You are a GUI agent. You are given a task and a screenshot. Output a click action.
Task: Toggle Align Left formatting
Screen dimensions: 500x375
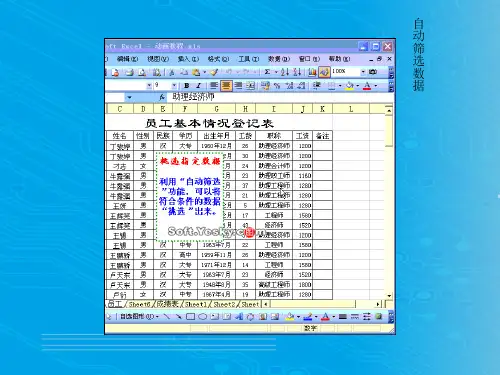click(x=214, y=86)
